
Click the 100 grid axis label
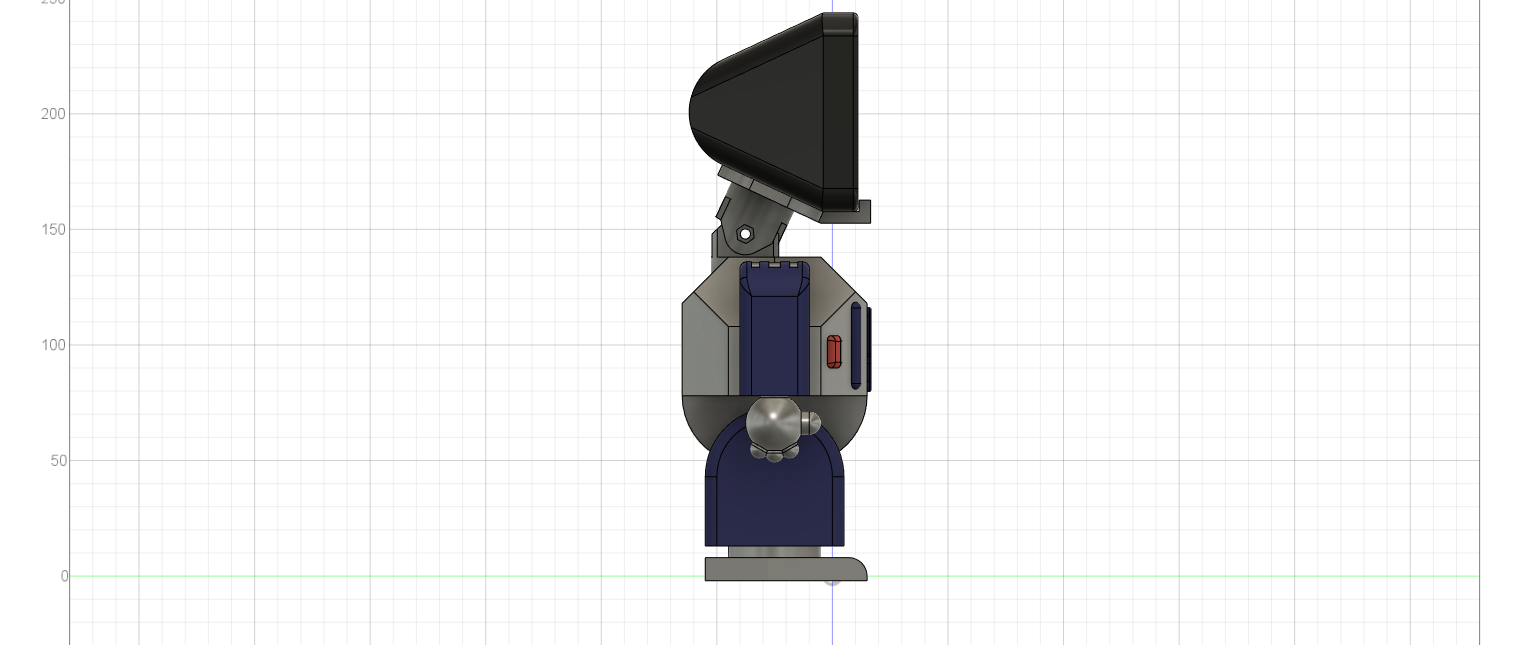[x=53, y=345]
